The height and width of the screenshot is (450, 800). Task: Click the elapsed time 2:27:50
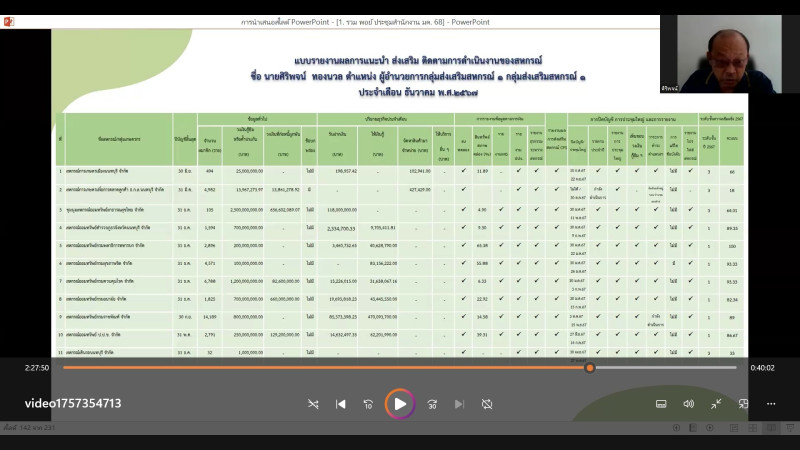click(37, 368)
